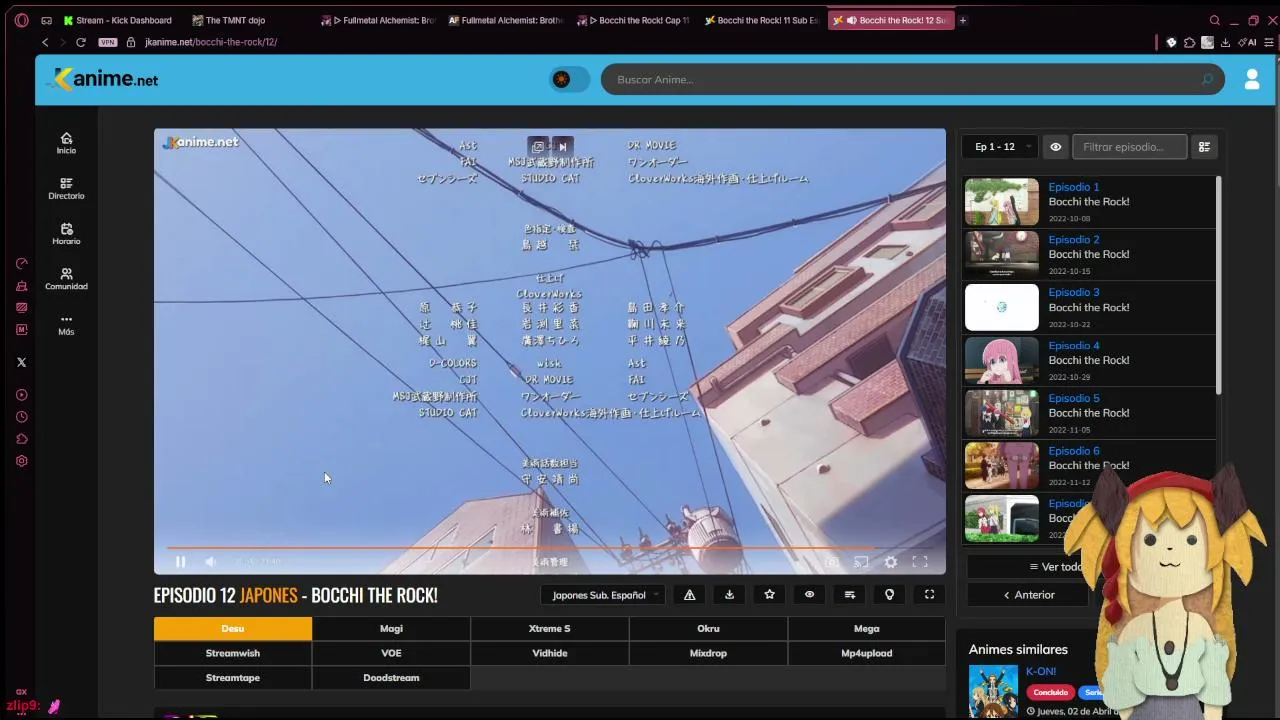The width and height of the screenshot is (1280, 720).
Task: Open video player settings gear
Action: [x=891, y=562]
